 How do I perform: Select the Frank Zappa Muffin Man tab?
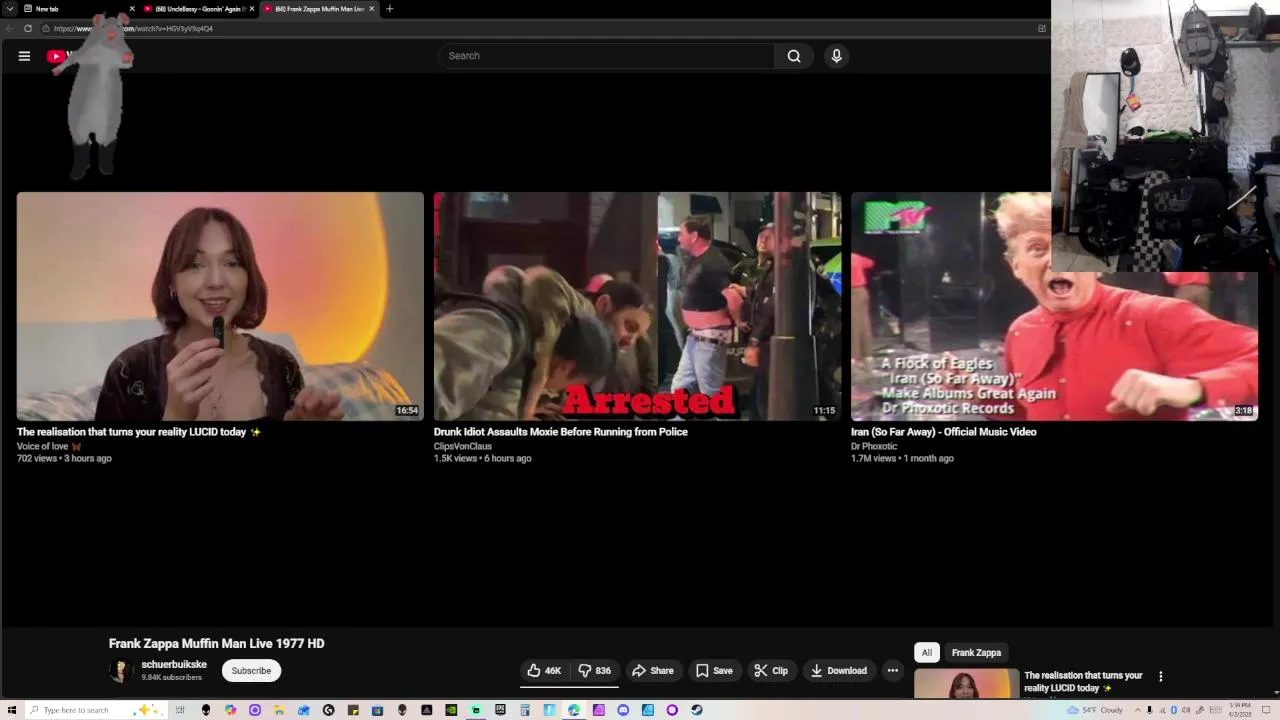coord(318,9)
